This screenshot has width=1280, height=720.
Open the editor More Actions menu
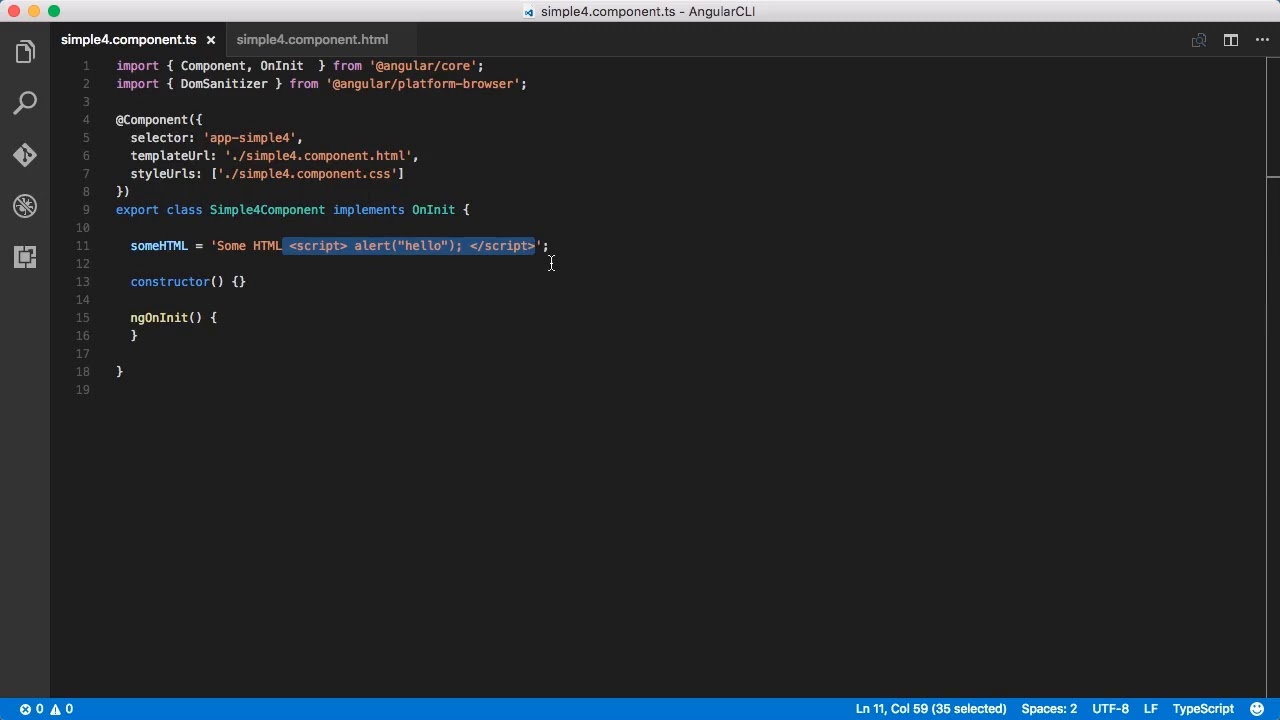click(x=1262, y=40)
